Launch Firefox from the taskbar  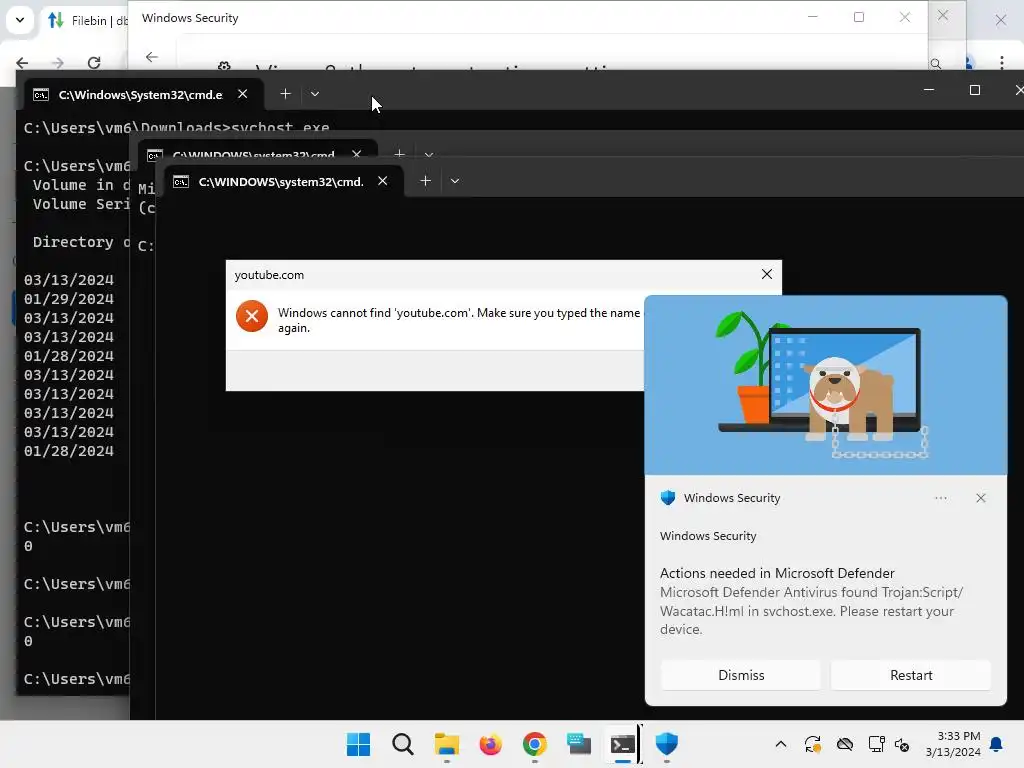[490, 744]
